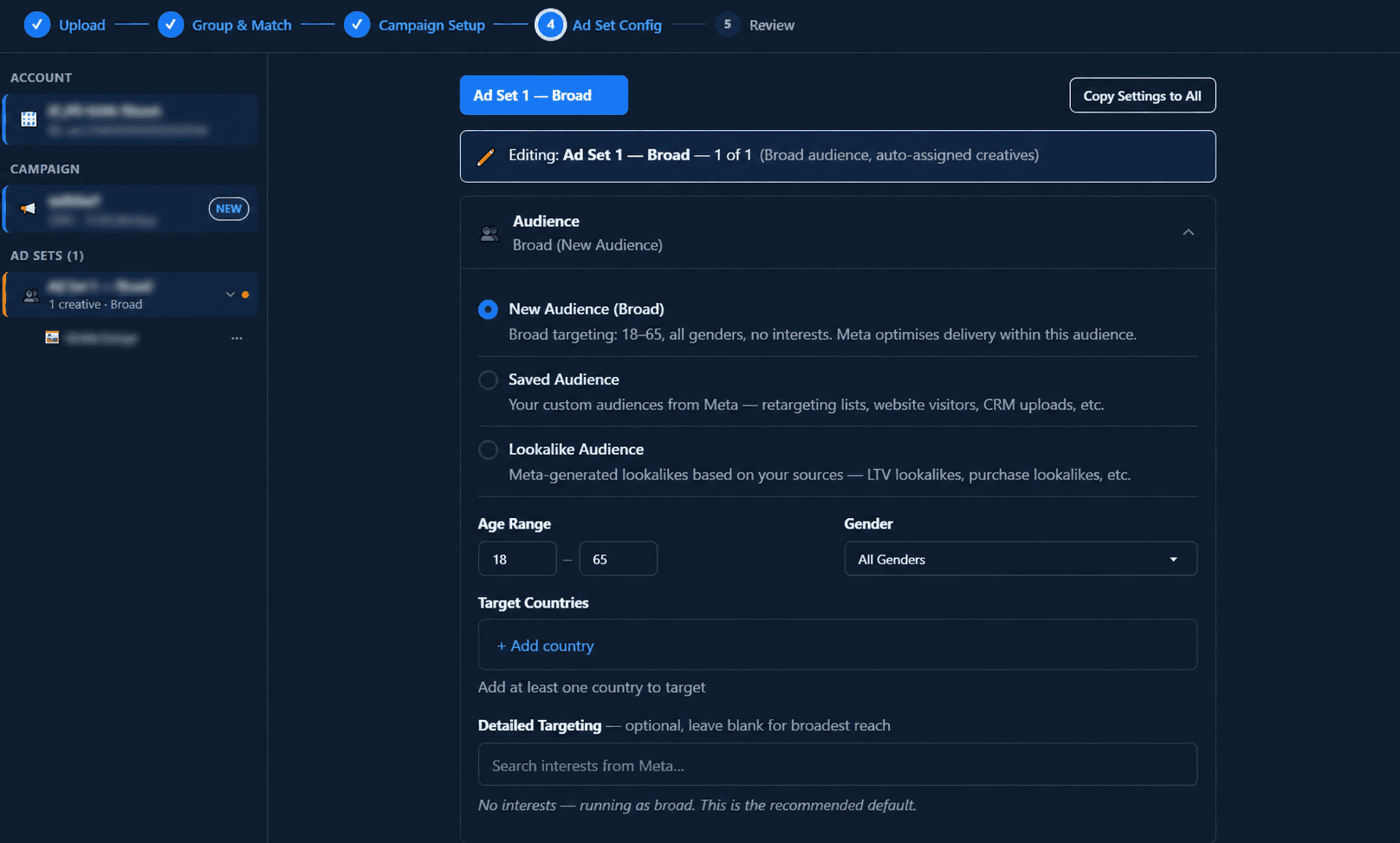Click the NEW badge on campaign
This screenshot has width=1400, height=843.
click(229, 209)
